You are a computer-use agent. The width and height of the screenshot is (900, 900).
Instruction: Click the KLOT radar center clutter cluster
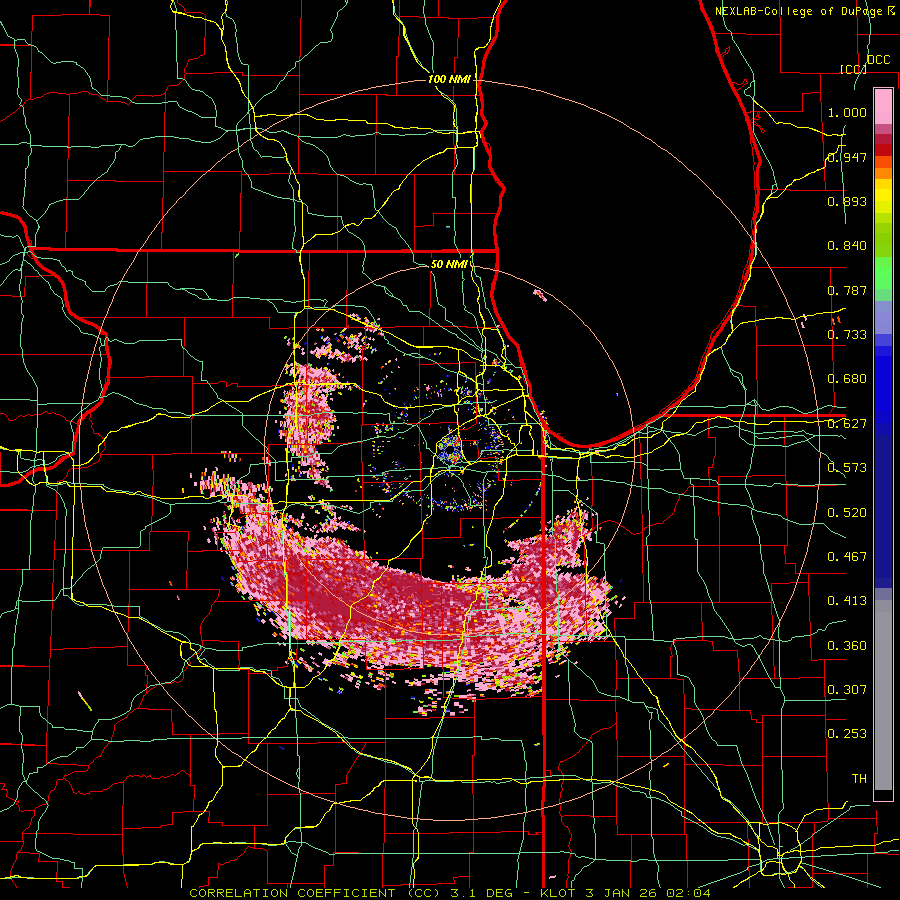pyautogui.click(x=449, y=450)
